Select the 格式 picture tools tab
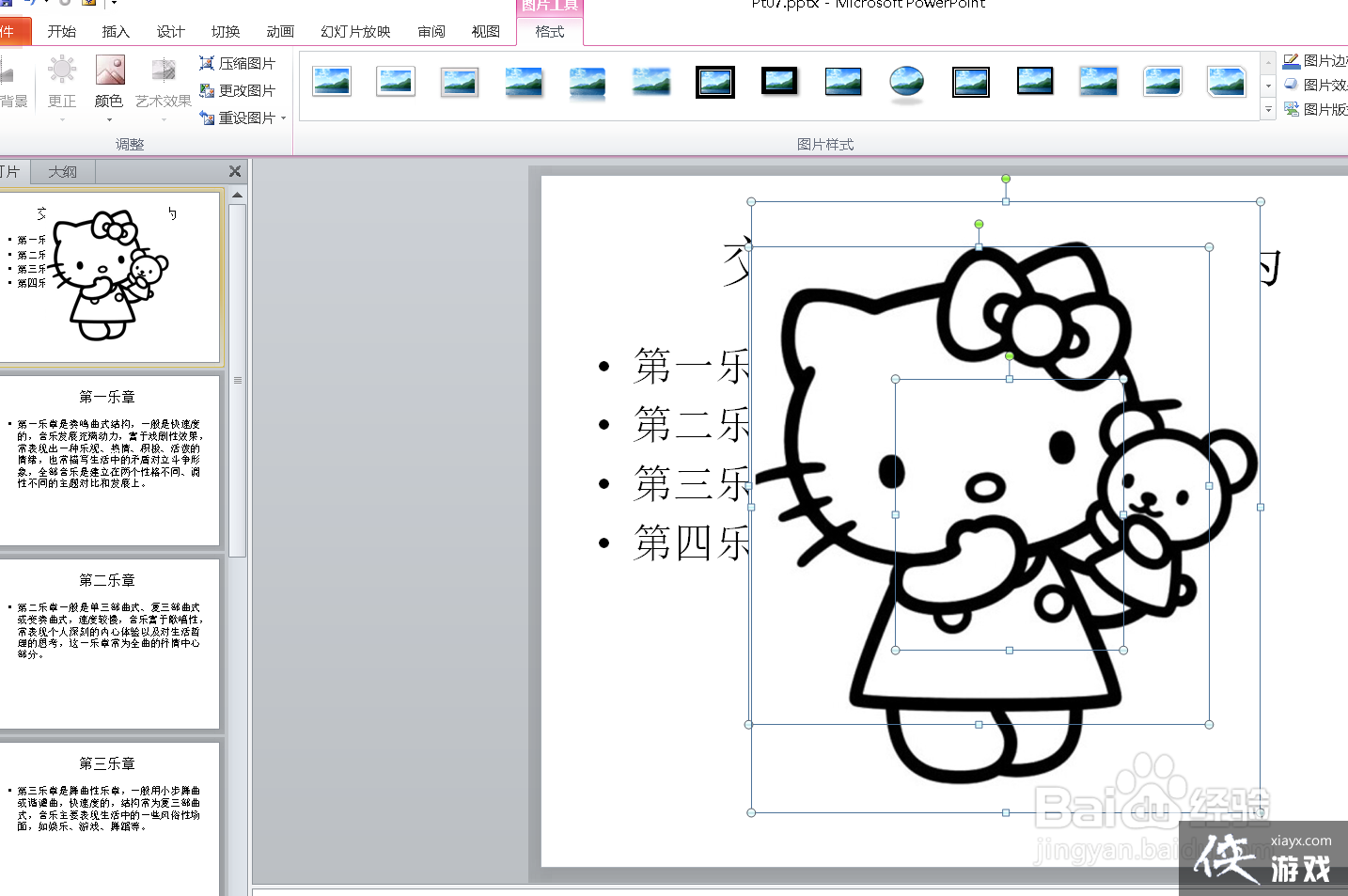The image size is (1348, 896). point(550,31)
